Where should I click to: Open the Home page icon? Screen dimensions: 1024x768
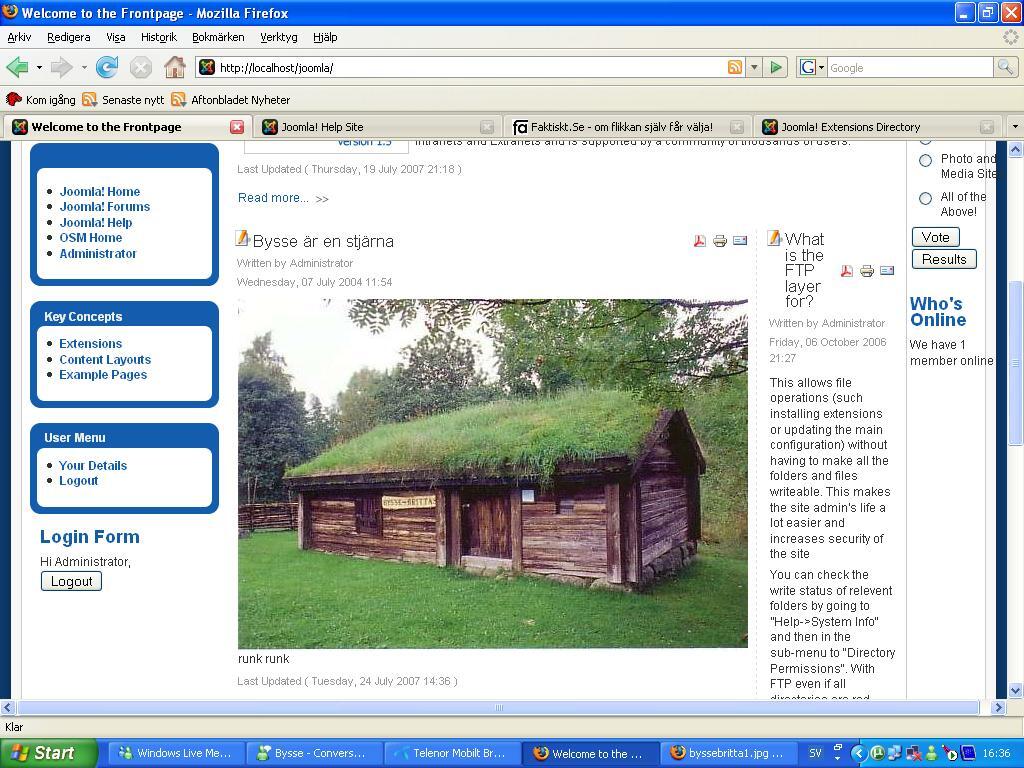point(174,67)
